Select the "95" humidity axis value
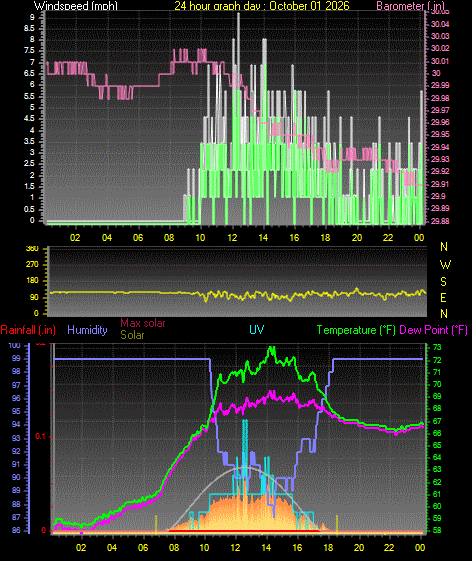Screen dimensions: 472x561 [16, 411]
